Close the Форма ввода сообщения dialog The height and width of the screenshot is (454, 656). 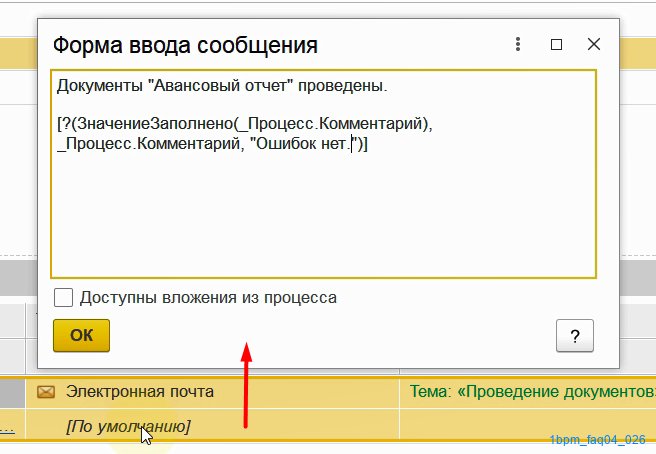(594, 44)
